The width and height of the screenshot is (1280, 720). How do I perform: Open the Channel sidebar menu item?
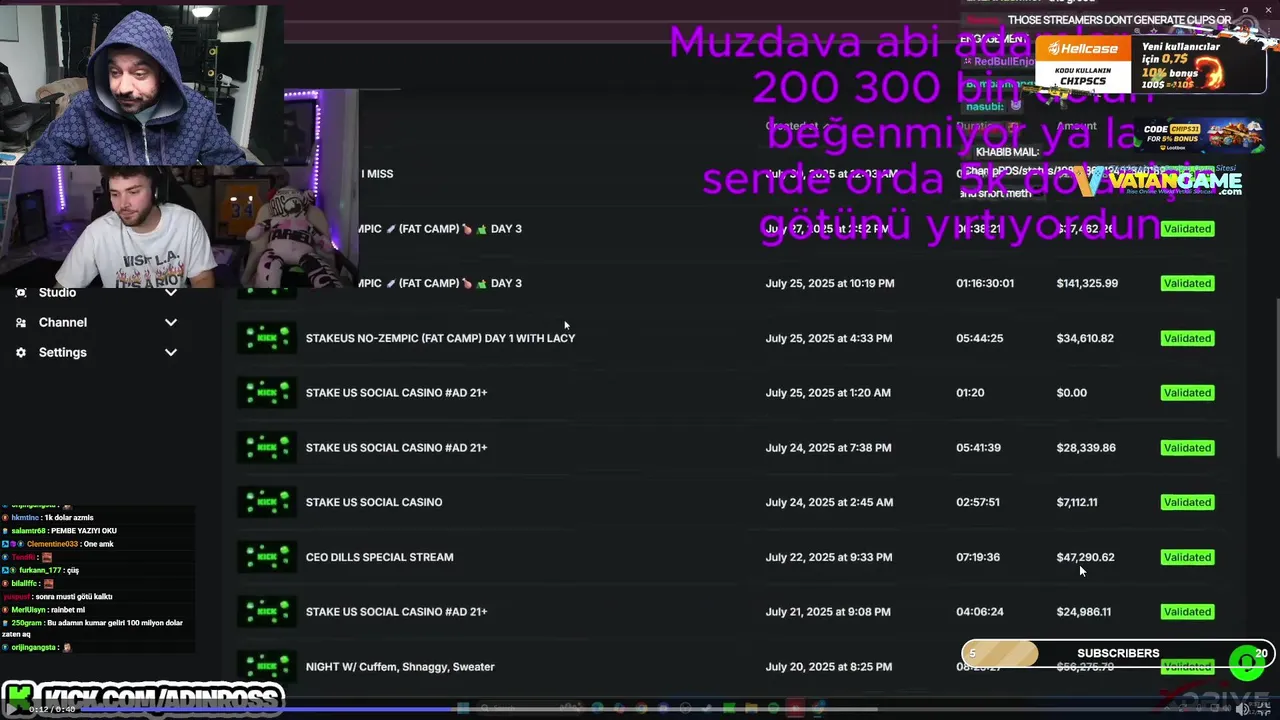[63, 322]
